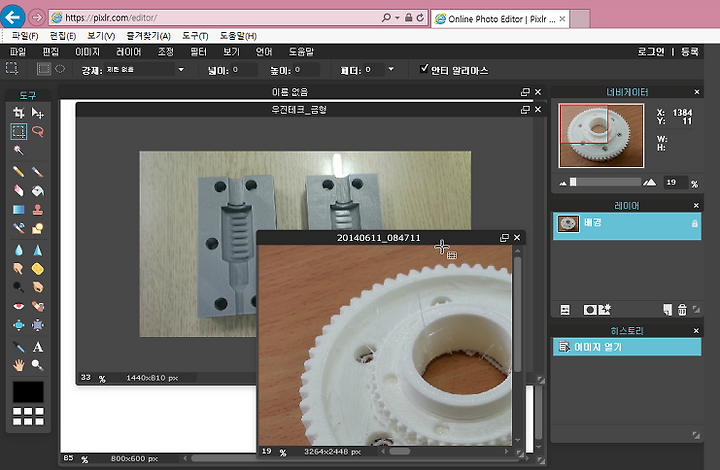This screenshot has height=470, width=720.
Task: Select the Paint Bucket tool
Action: click(38, 190)
